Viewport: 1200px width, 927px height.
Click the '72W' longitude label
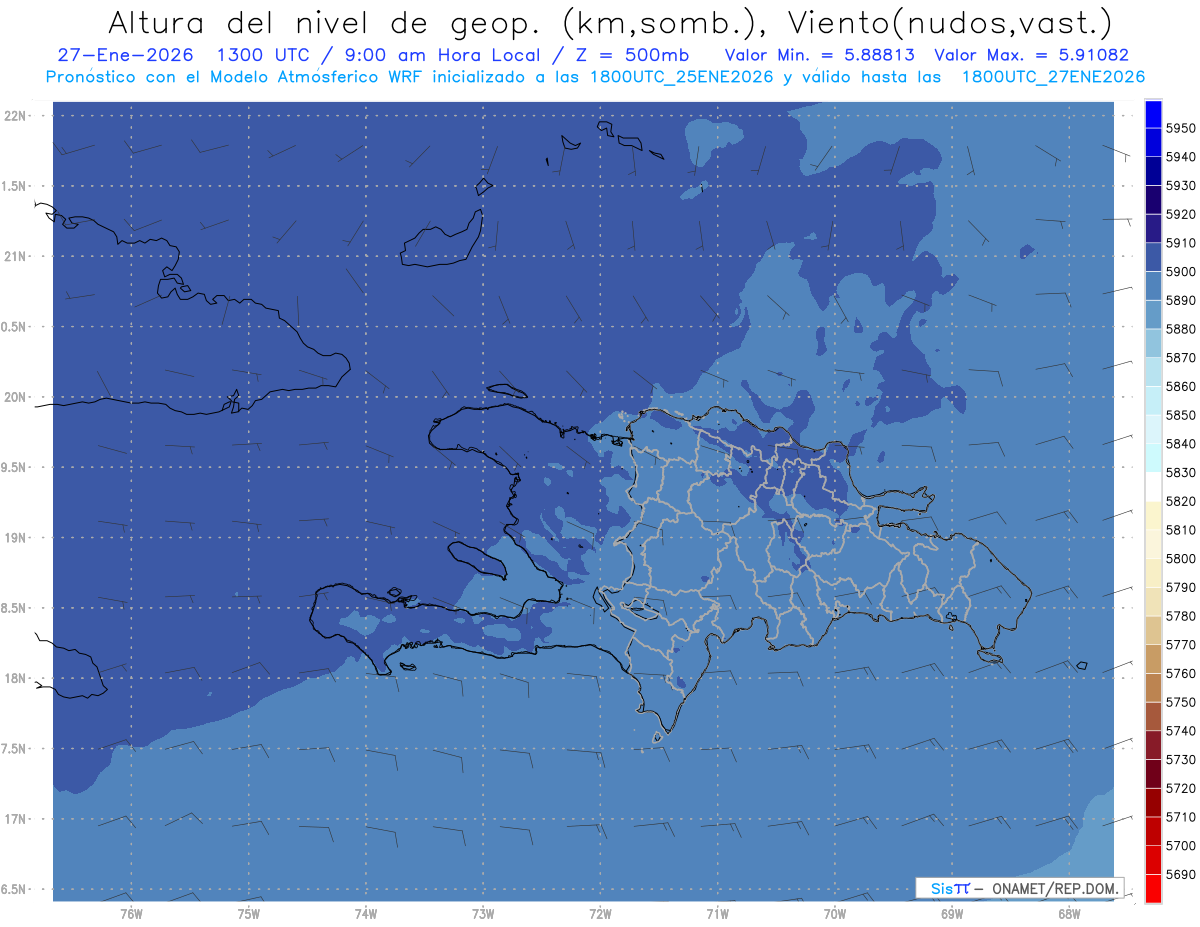point(600,913)
